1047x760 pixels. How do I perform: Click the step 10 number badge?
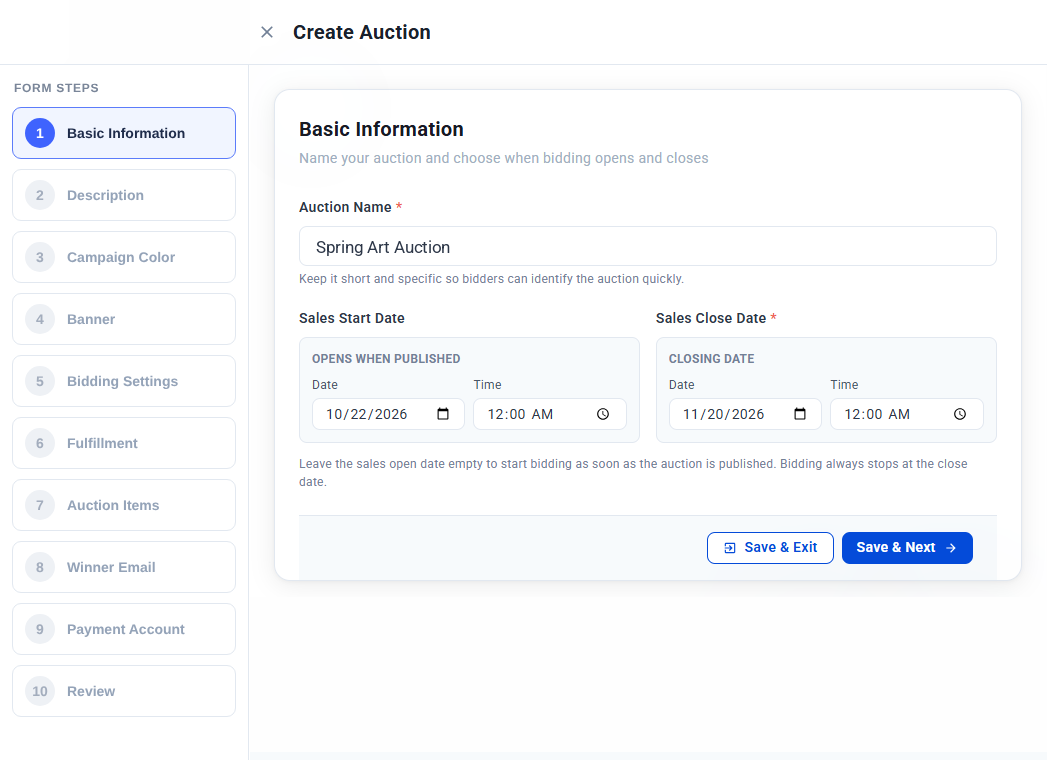click(x=40, y=691)
